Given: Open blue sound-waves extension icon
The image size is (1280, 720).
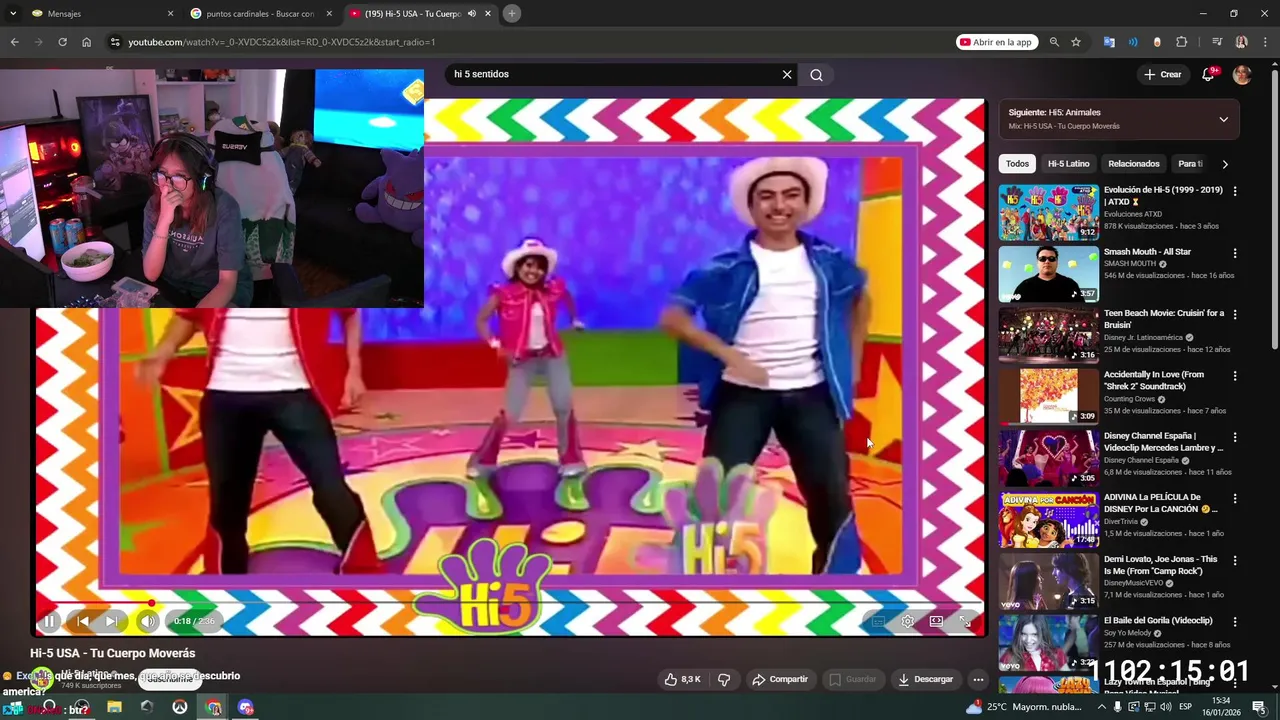Looking at the screenshot, I should [1133, 42].
